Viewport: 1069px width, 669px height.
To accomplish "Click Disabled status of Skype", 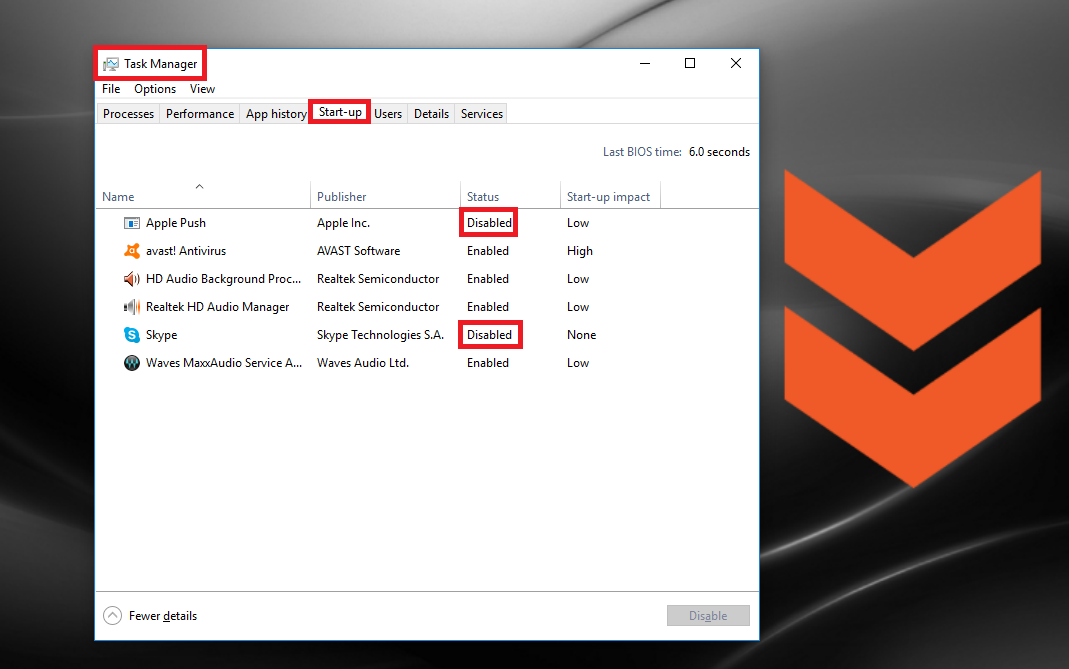I will click(489, 335).
